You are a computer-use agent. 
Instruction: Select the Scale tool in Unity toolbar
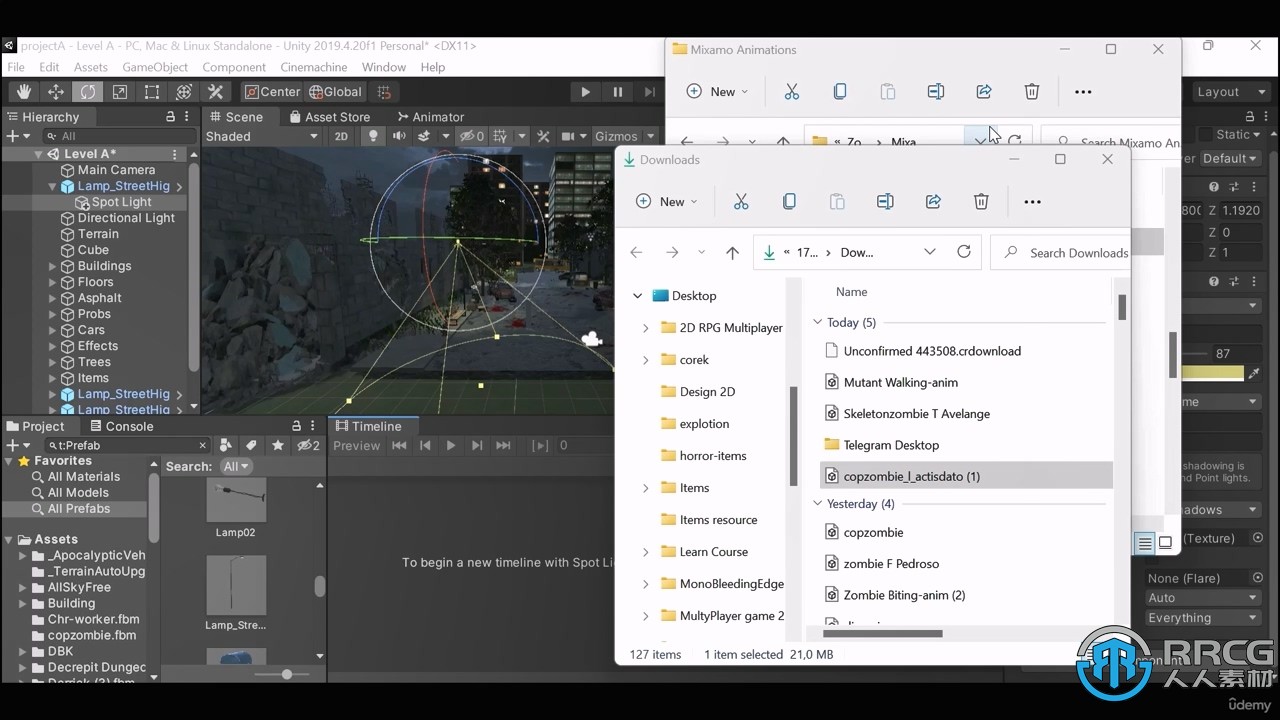[x=120, y=92]
